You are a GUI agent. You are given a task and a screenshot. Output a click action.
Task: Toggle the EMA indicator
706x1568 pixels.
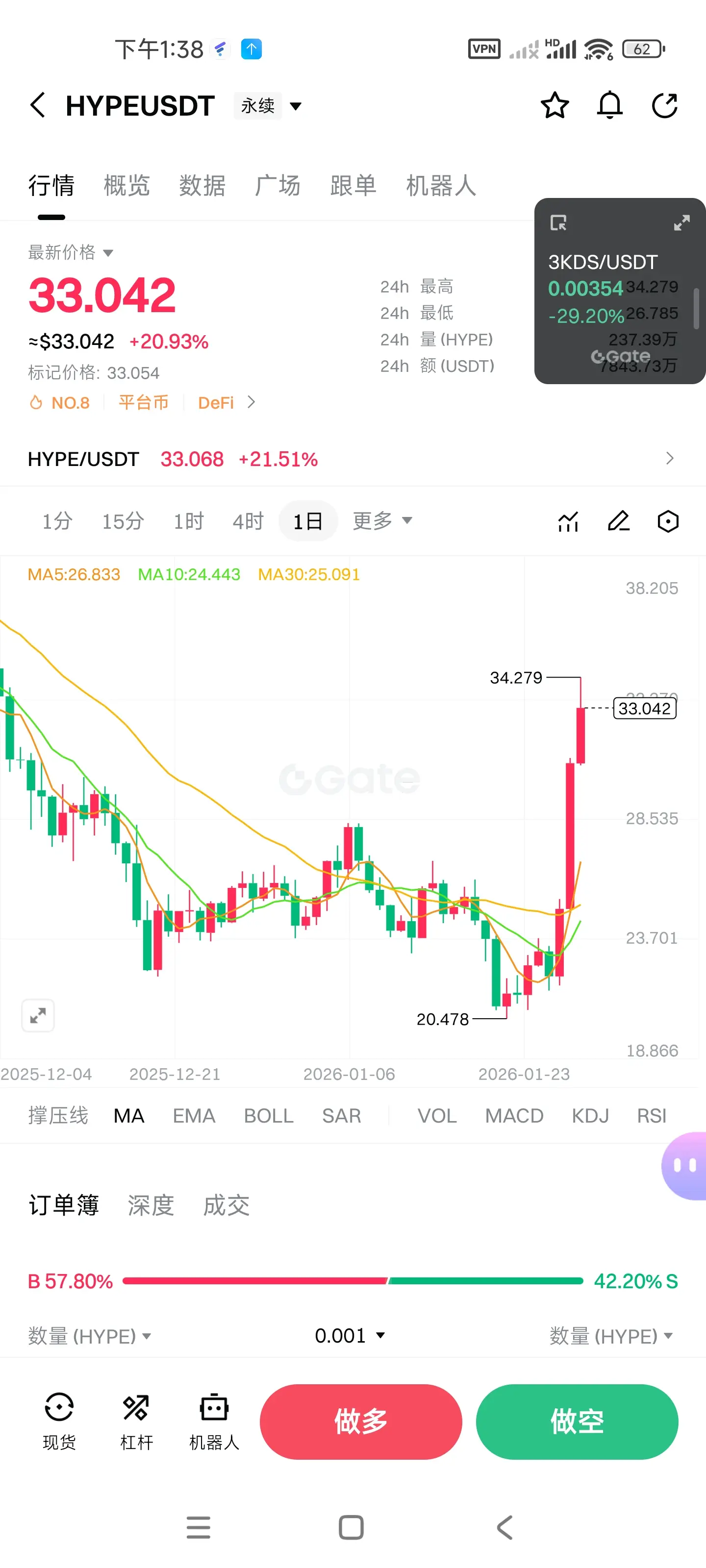[194, 1116]
